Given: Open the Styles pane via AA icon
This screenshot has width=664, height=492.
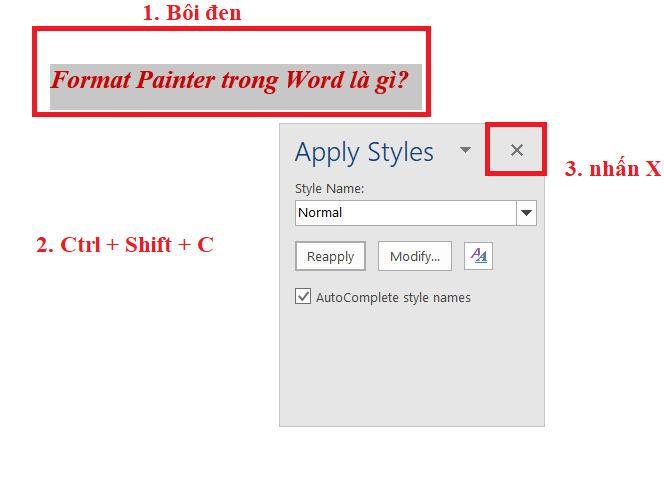Looking at the screenshot, I should coord(479,256).
